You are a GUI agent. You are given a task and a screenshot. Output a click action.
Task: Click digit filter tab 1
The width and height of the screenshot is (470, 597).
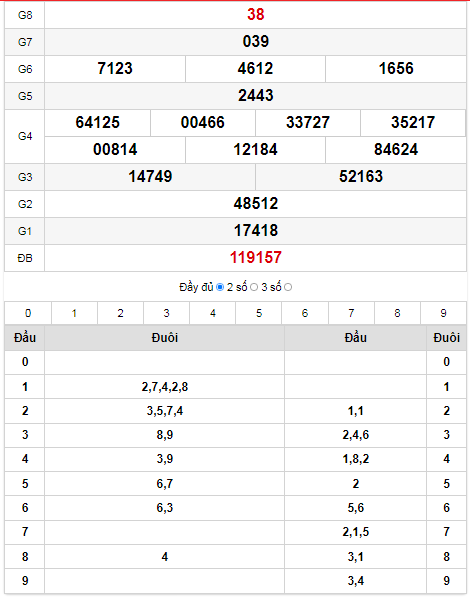(74, 313)
